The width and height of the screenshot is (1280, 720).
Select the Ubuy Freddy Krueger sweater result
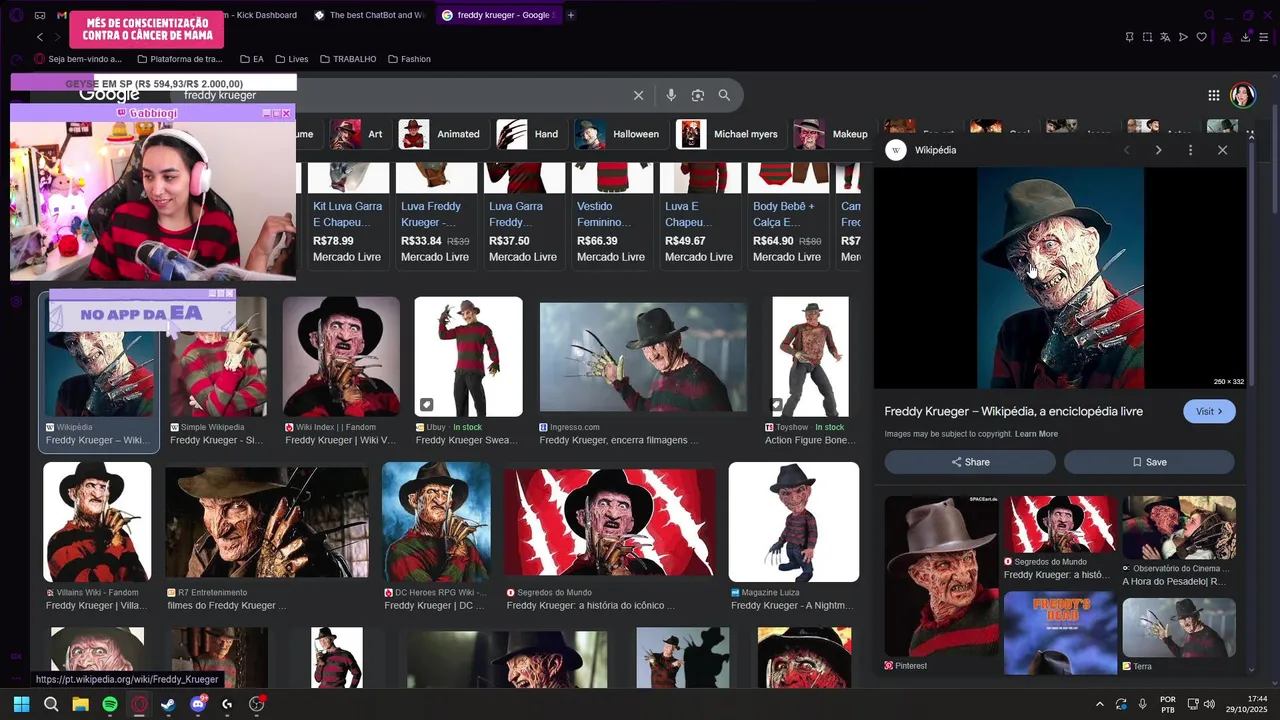pos(468,357)
